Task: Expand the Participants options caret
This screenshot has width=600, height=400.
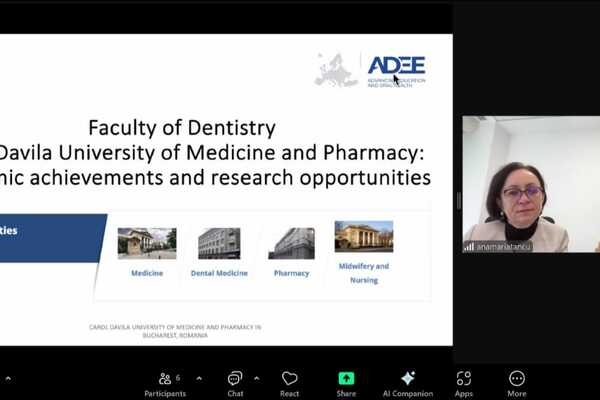Action: pyautogui.click(x=199, y=379)
